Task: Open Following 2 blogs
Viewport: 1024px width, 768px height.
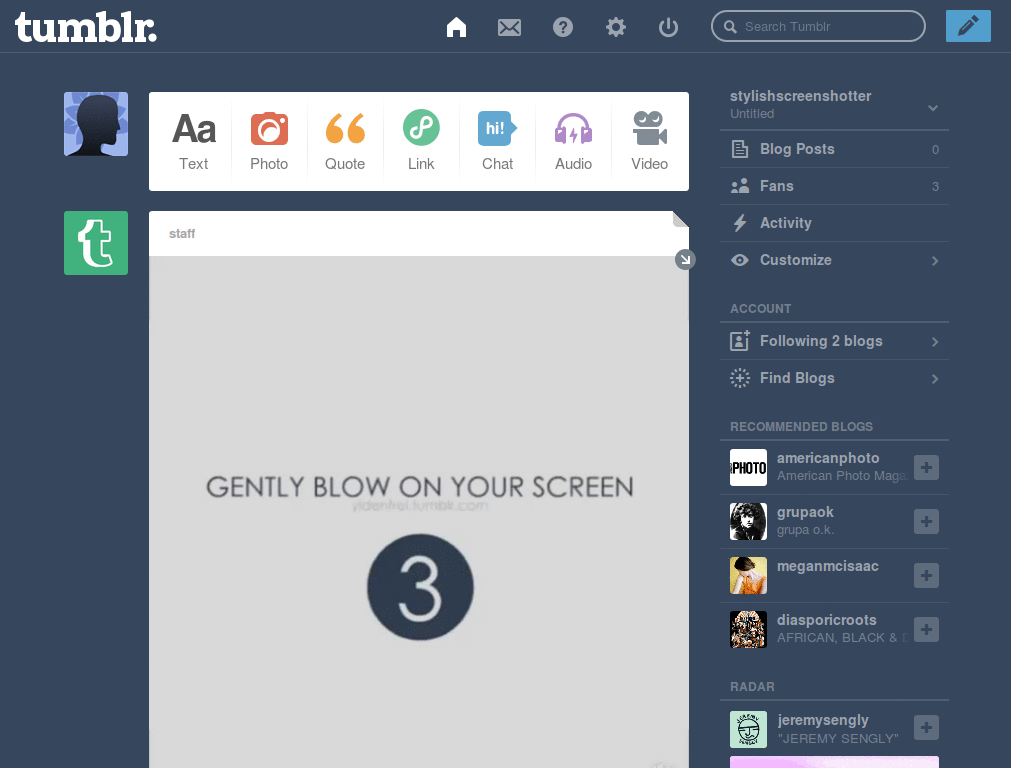Action: (x=834, y=341)
